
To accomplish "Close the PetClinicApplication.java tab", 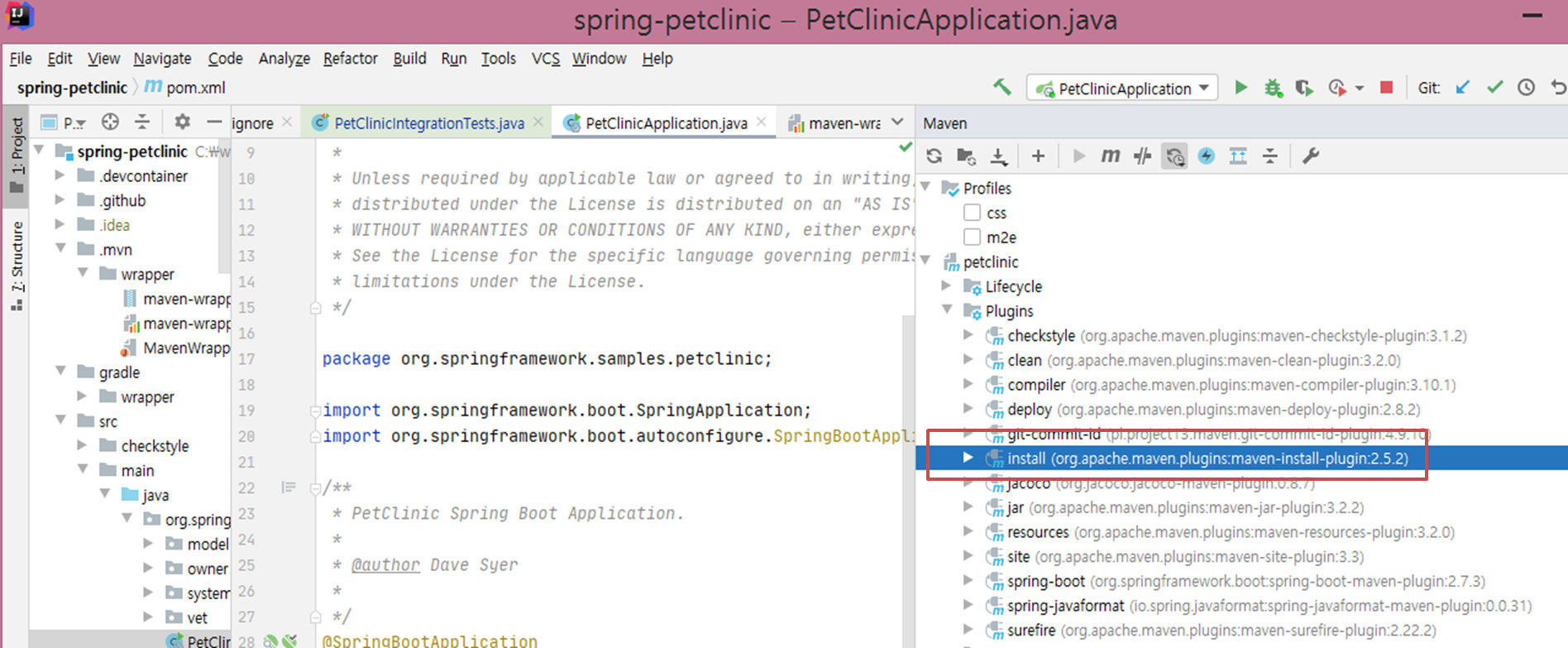I will [762, 122].
